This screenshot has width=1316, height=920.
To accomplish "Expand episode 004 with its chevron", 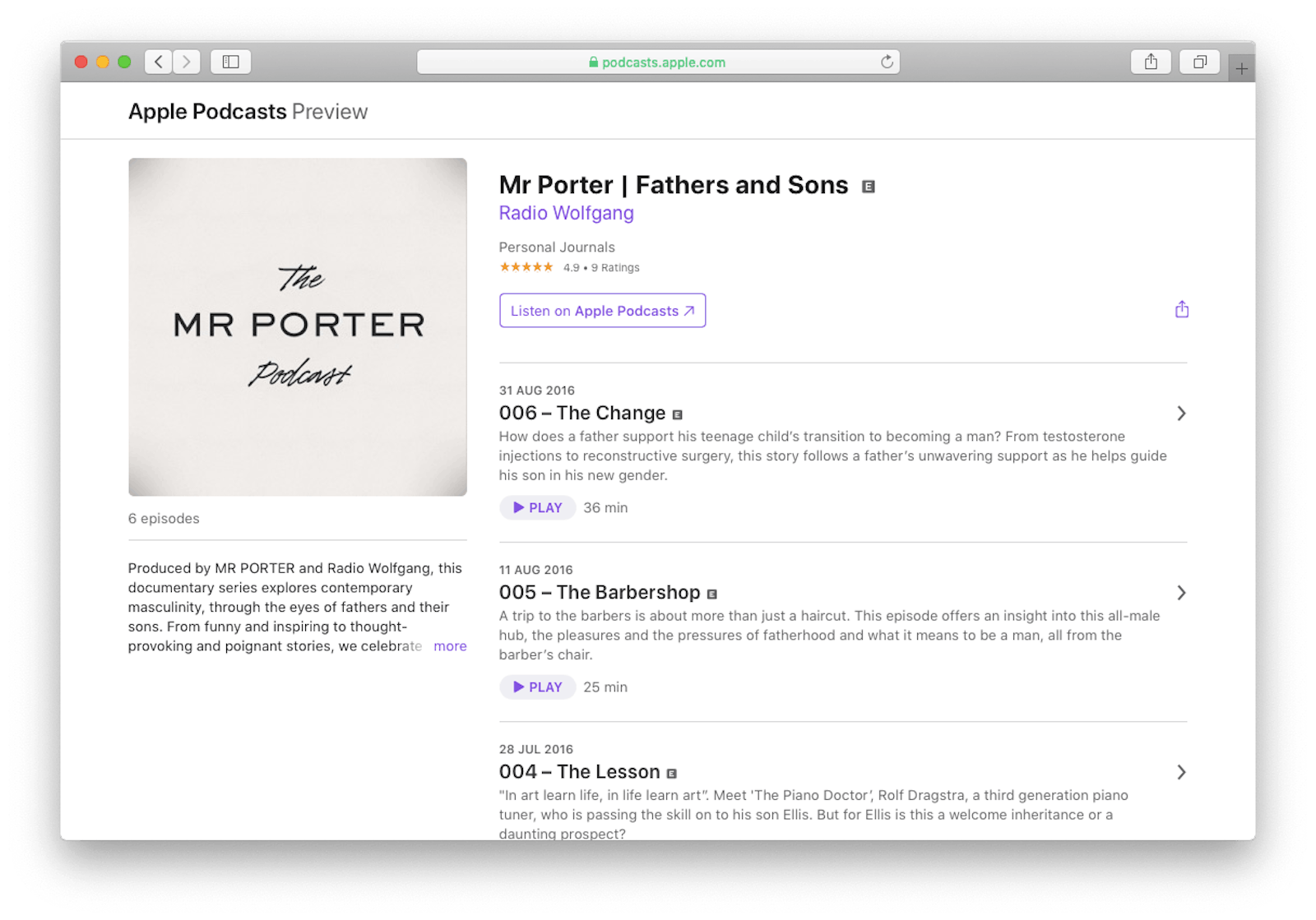I will [x=1181, y=772].
